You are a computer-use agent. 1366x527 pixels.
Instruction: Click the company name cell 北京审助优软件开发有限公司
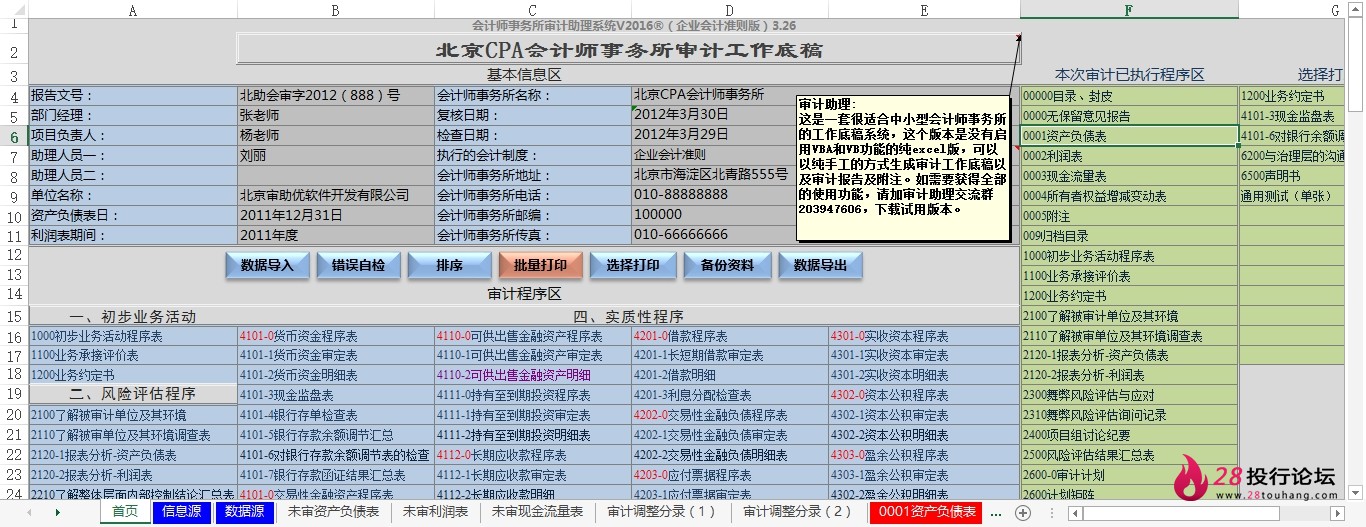click(335, 196)
